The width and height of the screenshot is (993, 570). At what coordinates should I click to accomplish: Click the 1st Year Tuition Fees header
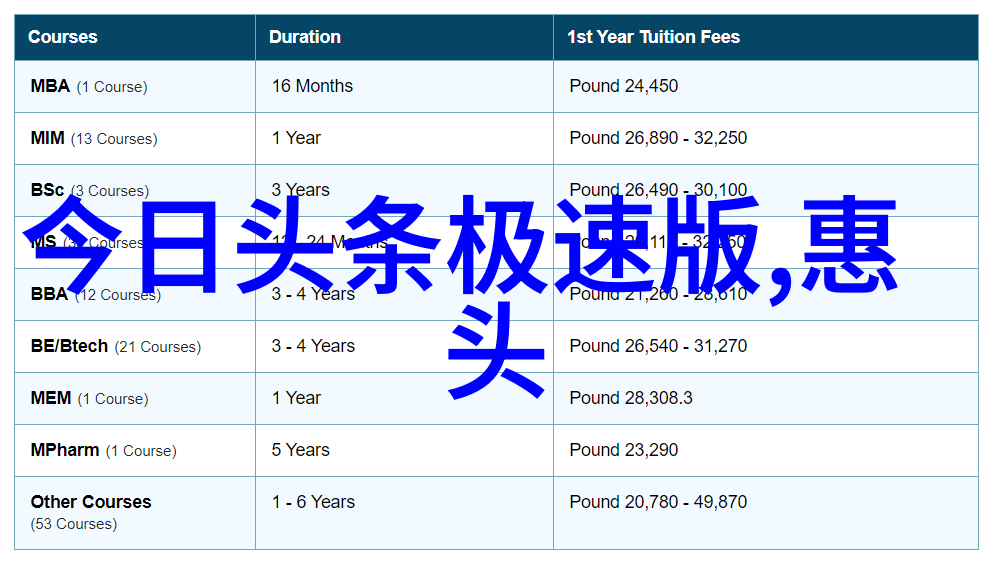pyautogui.click(x=653, y=37)
